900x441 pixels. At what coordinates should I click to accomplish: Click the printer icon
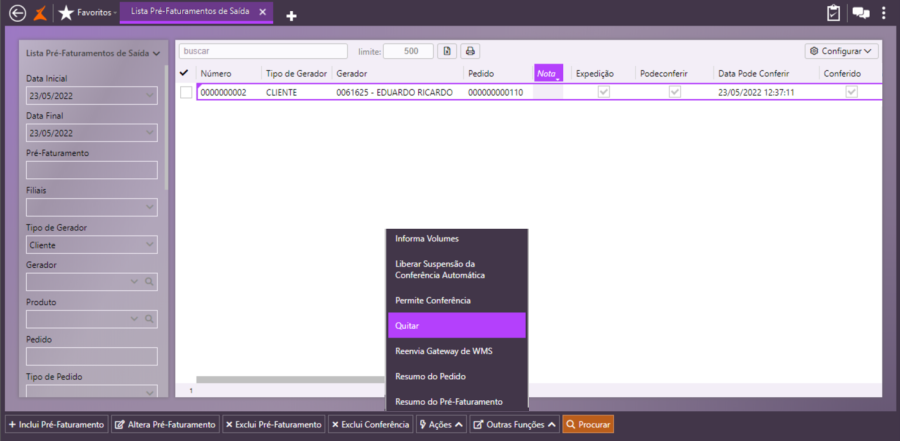tap(470, 51)
